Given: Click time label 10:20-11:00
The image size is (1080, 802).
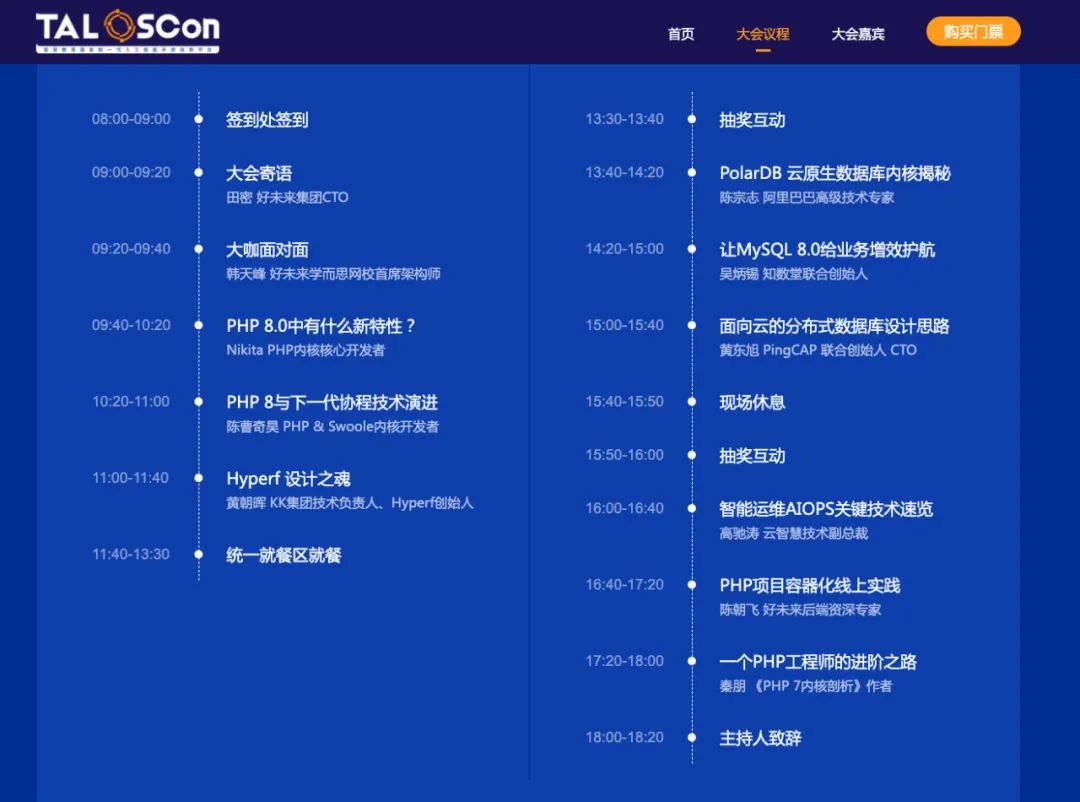Looking at the screenshot, I should click(x=131, y=402).
